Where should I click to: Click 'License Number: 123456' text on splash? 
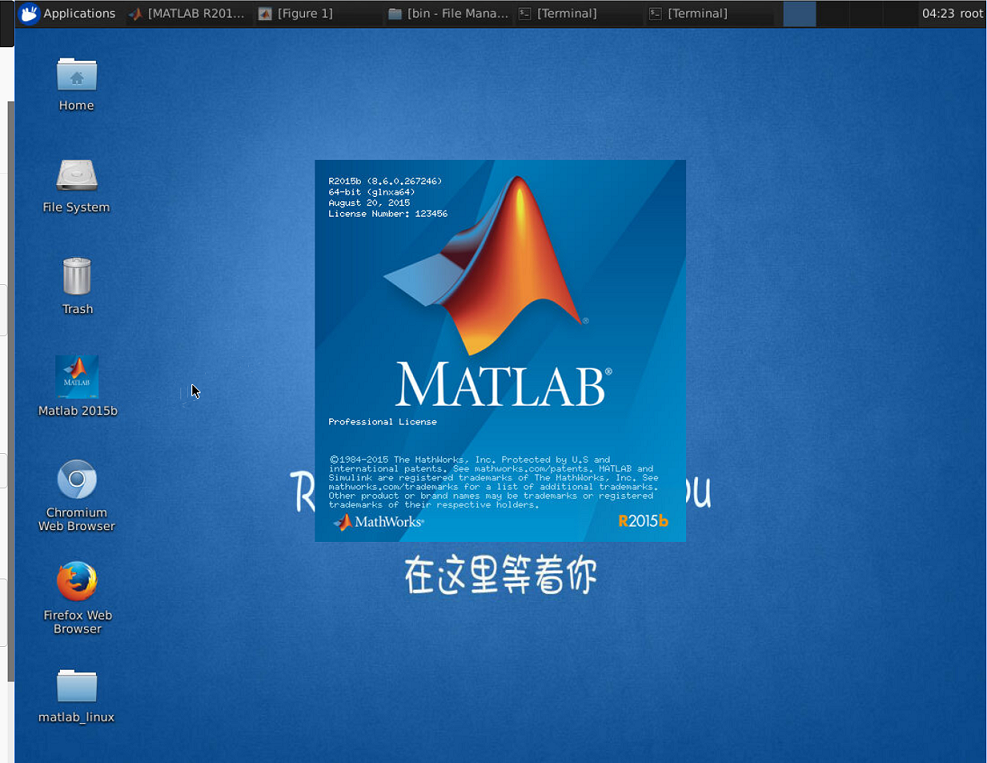tap(388, 214)
